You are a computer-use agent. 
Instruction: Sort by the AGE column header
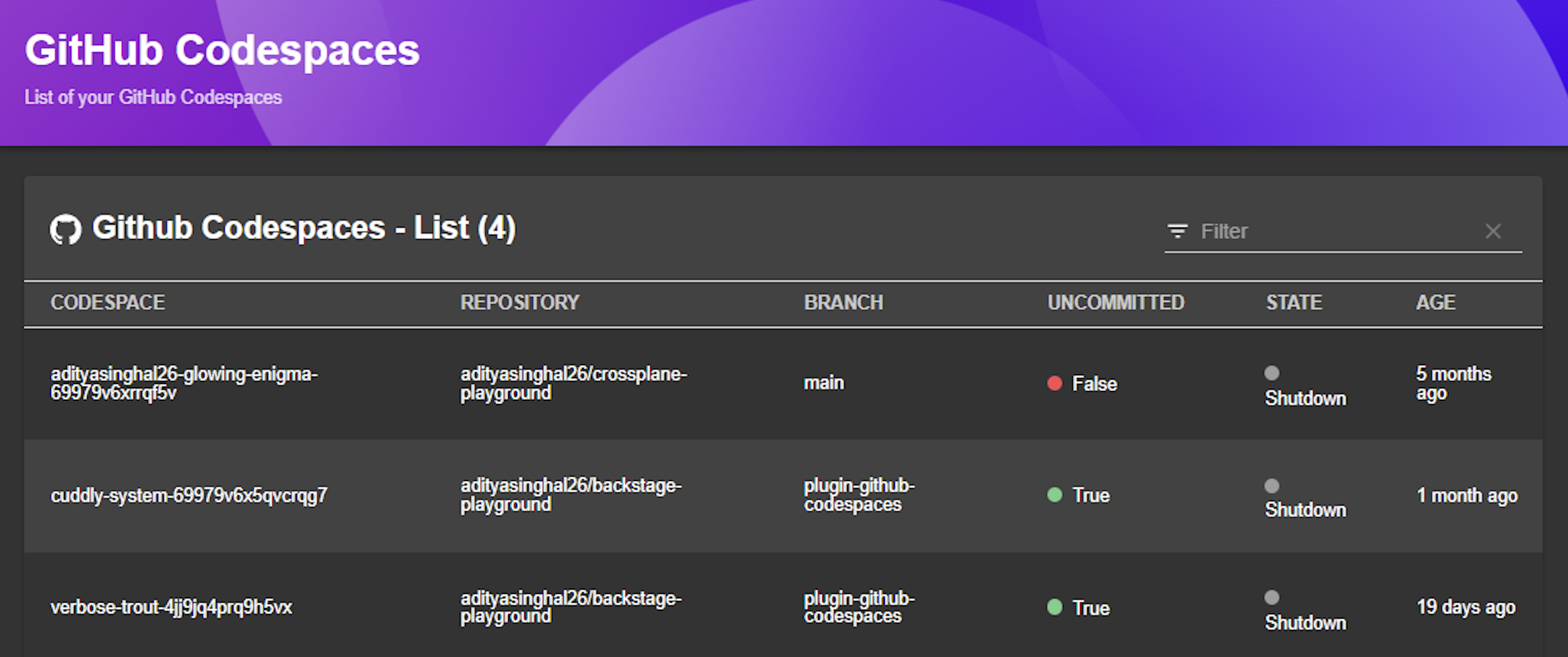click(1435, 303)
